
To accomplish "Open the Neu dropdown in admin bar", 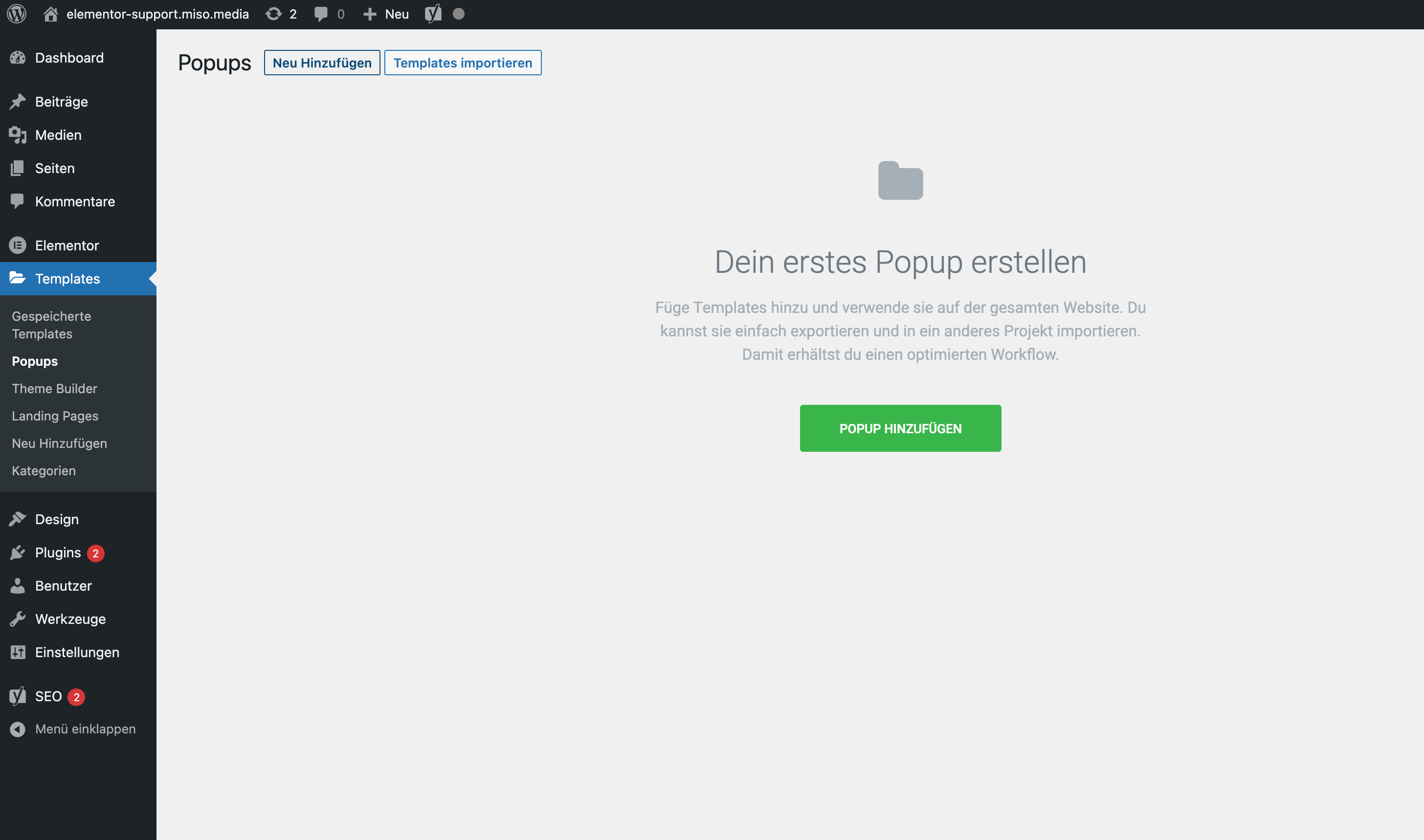I will coord(386,14).
